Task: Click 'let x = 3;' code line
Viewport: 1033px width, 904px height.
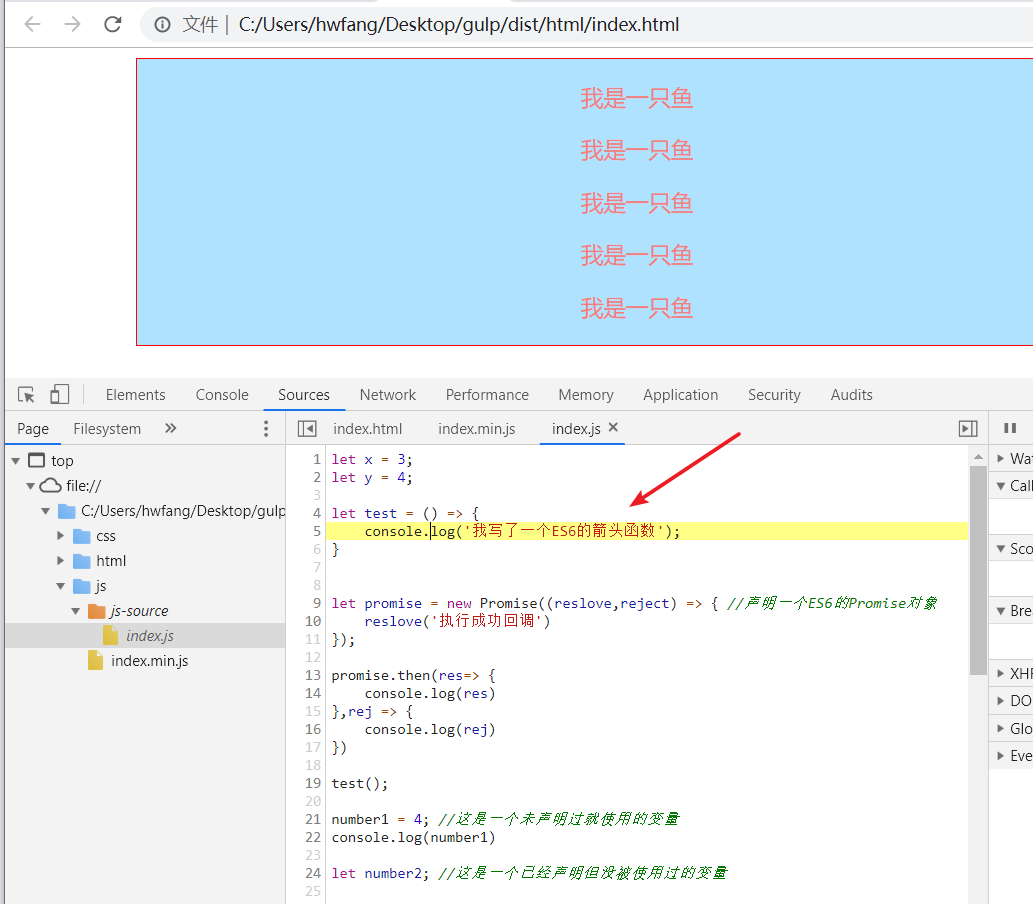Action: (x=372, y=459)
